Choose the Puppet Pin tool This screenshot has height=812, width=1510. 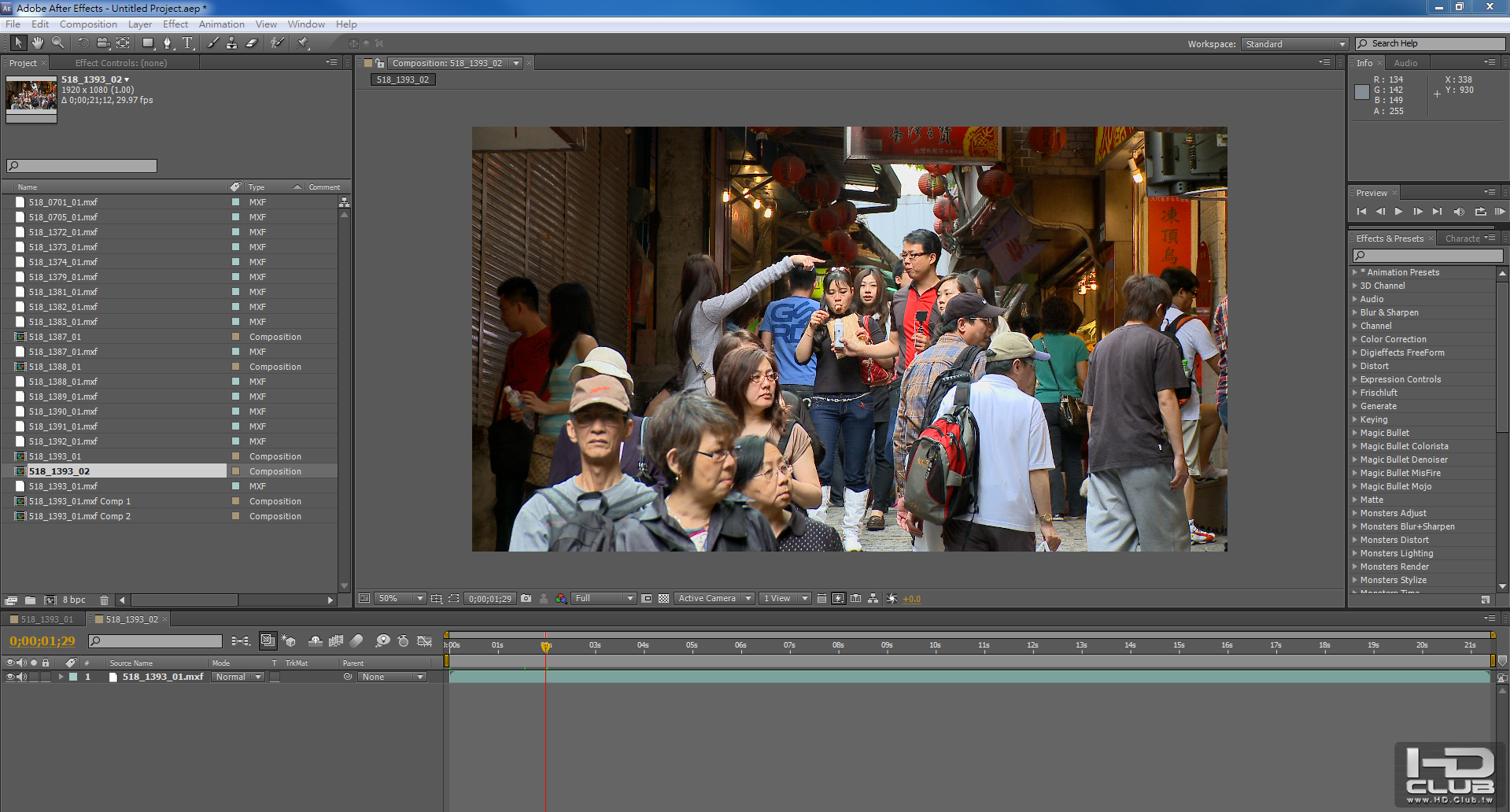303,43
